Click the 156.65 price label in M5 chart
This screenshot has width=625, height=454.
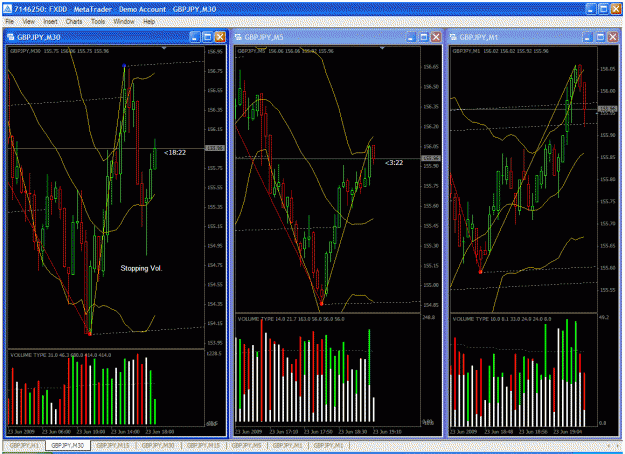pos(431,67)
